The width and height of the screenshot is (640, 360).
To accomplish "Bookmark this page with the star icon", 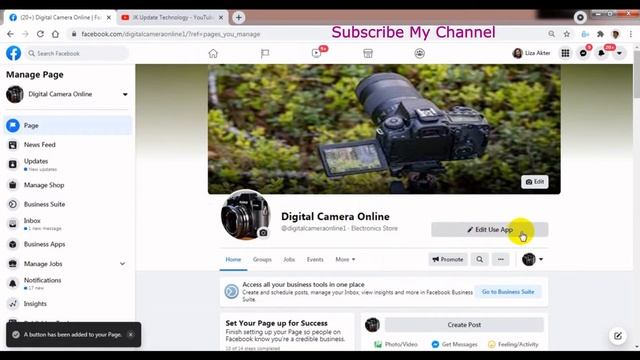I will tap(567, 34).
